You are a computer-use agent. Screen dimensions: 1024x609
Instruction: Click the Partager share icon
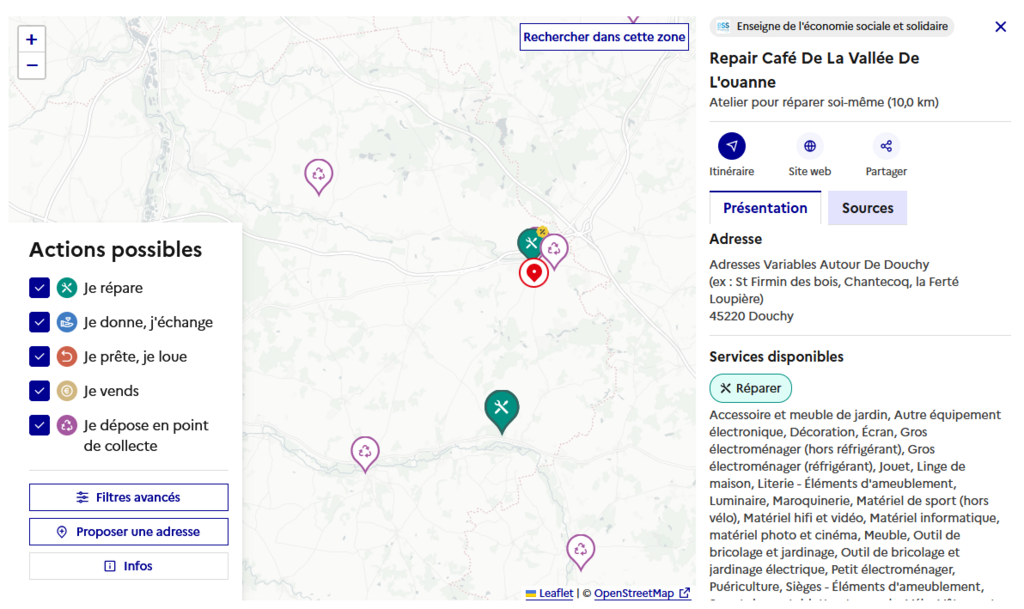click(886, 146)
